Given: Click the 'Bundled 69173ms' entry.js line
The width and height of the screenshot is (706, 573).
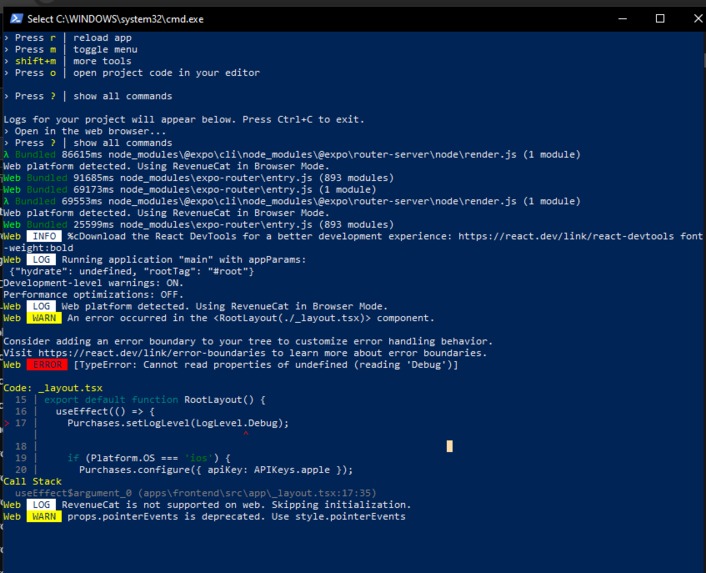Looking at the screenshot, I should [190, 190].
